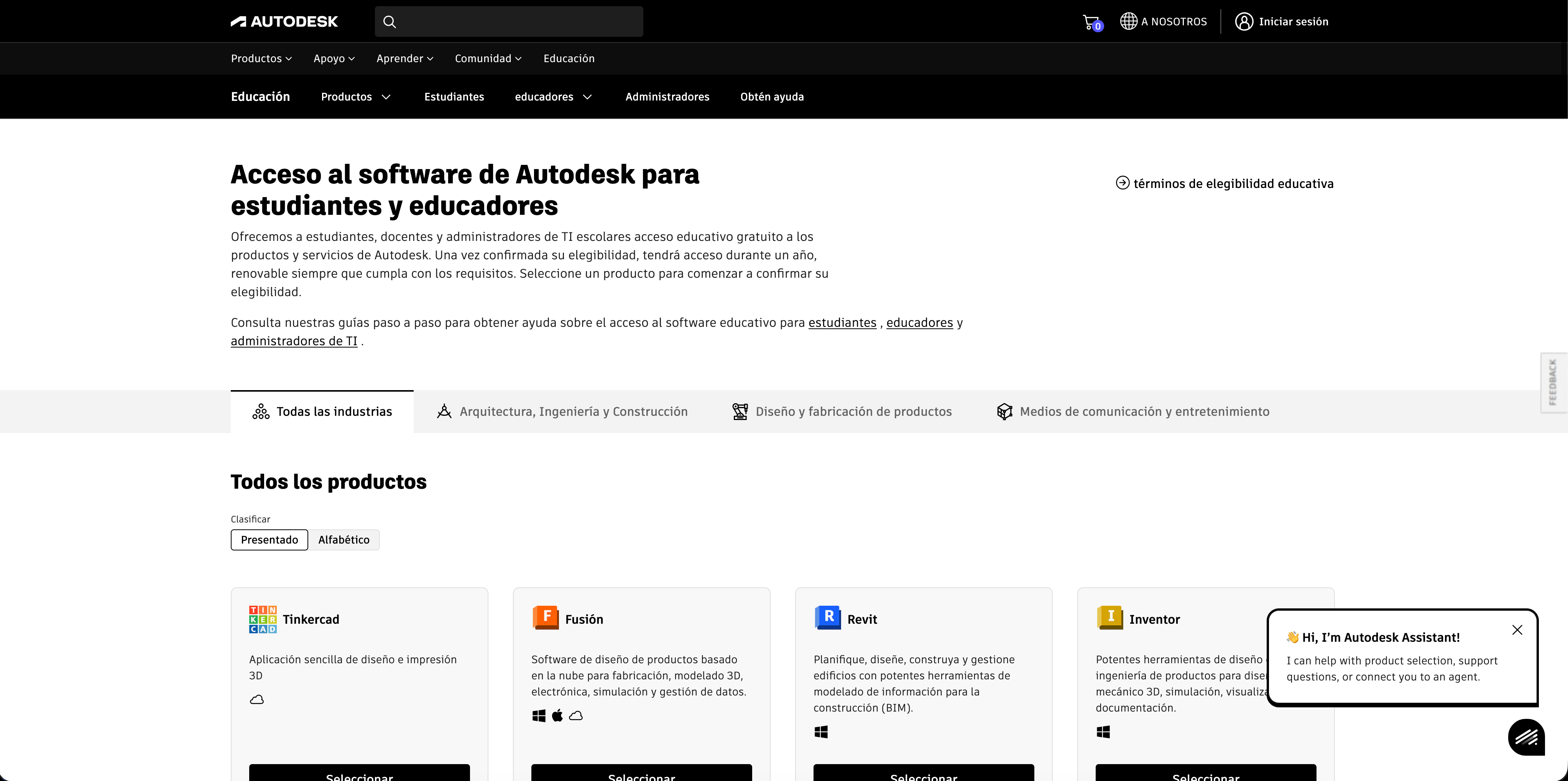Switch to Todas las industrias tab
Viewport: 1568px width, 781px height.
pos(322,412)
